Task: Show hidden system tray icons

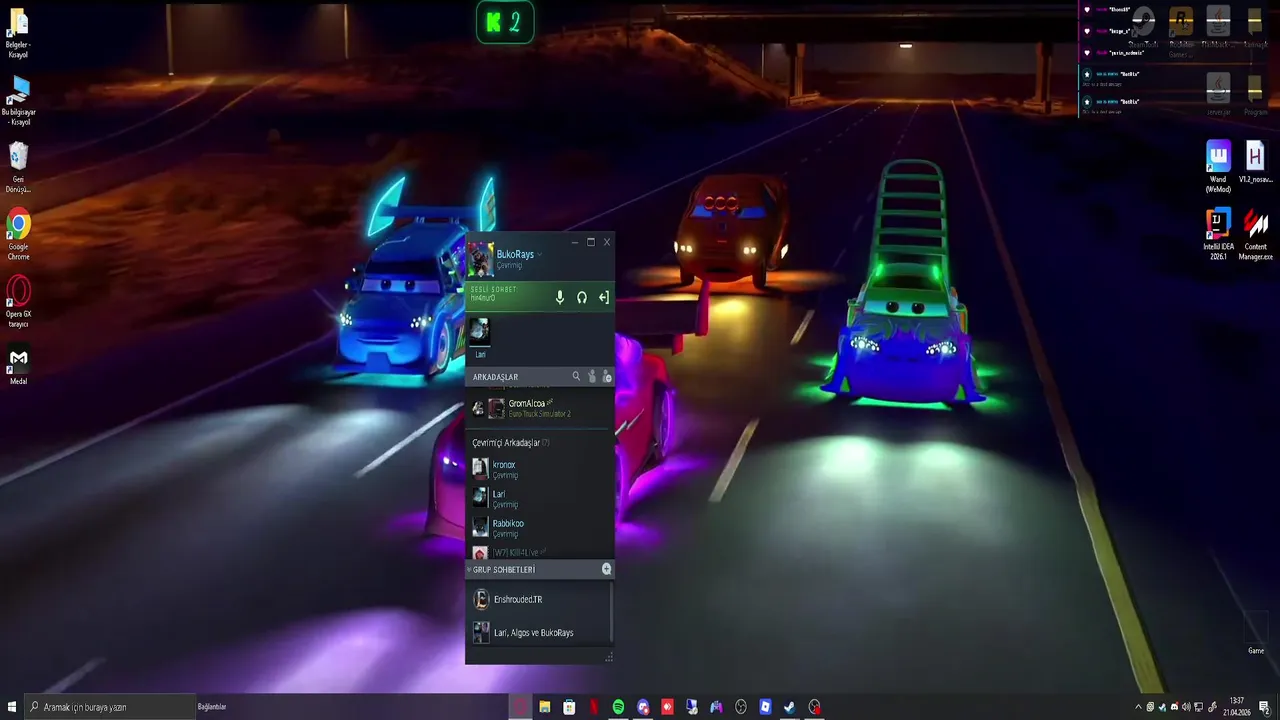Action: pyautogui.click(x=1138, y=707)
